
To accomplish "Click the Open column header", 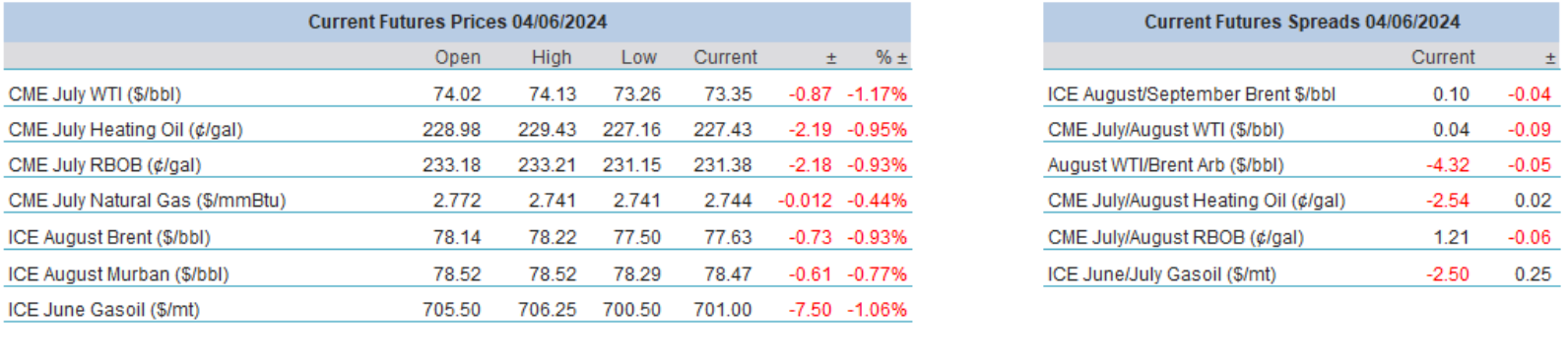I will coord(458,57).
